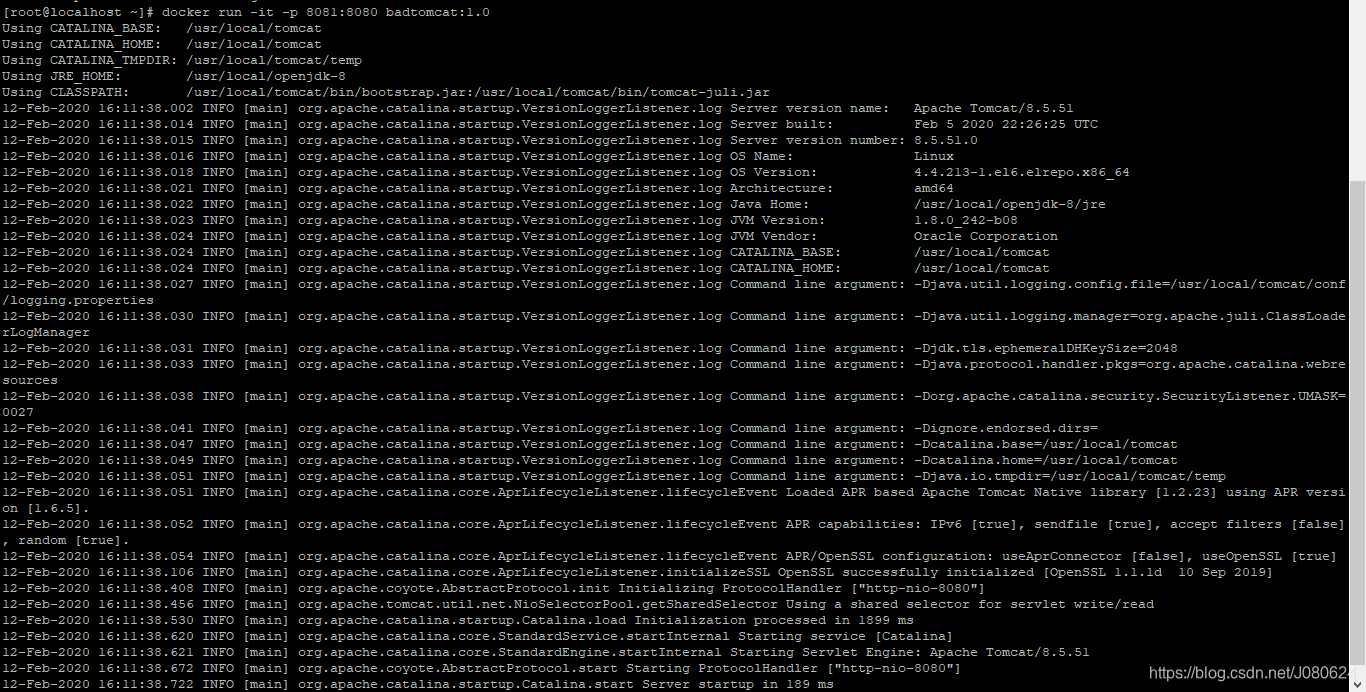
Task: Select the CATALINA_TMPDIR /usr/local/tomcat/temp line
Action: pyautogui.click(x=182, y=60)
